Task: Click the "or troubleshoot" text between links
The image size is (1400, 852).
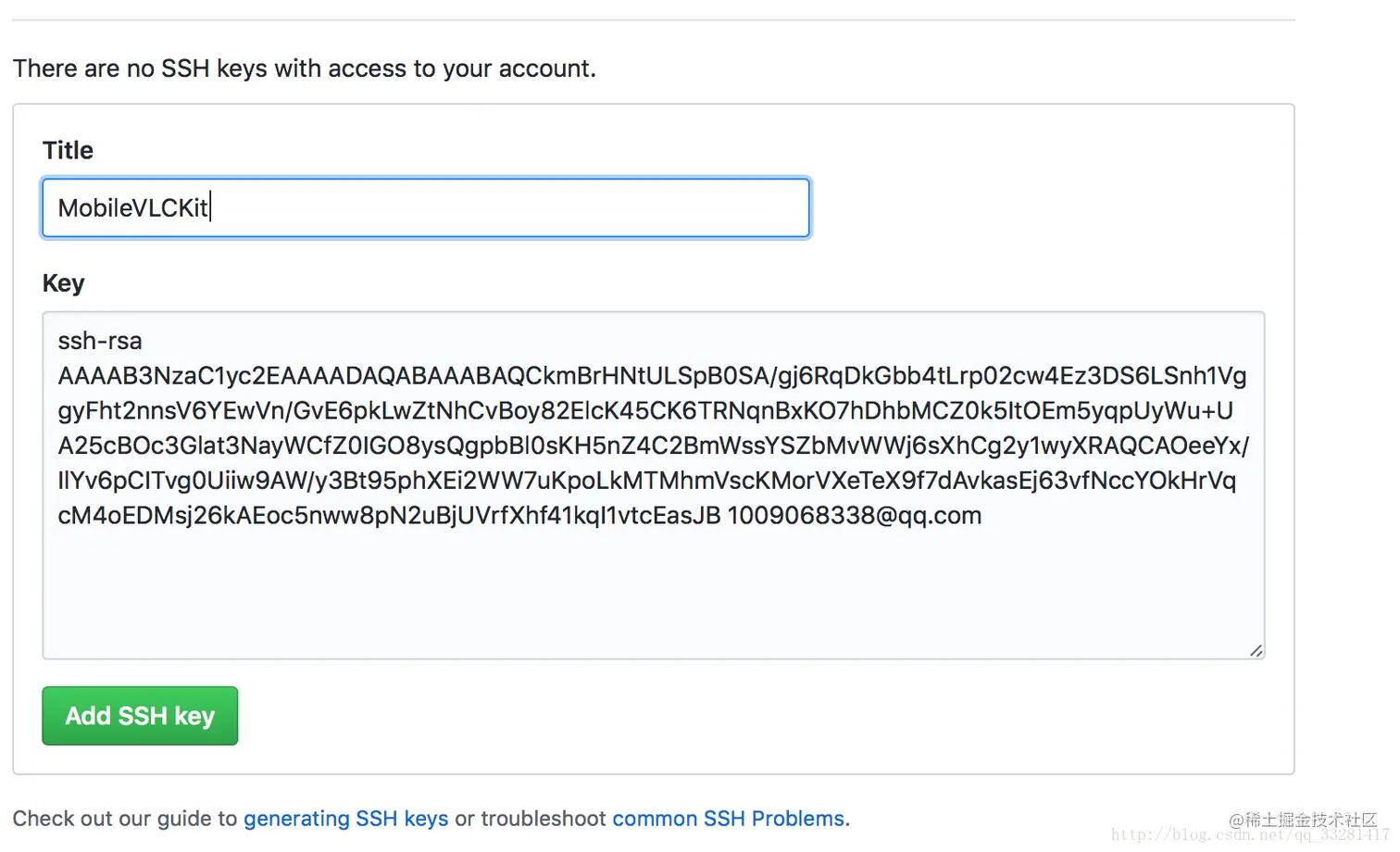Action: 530,819
